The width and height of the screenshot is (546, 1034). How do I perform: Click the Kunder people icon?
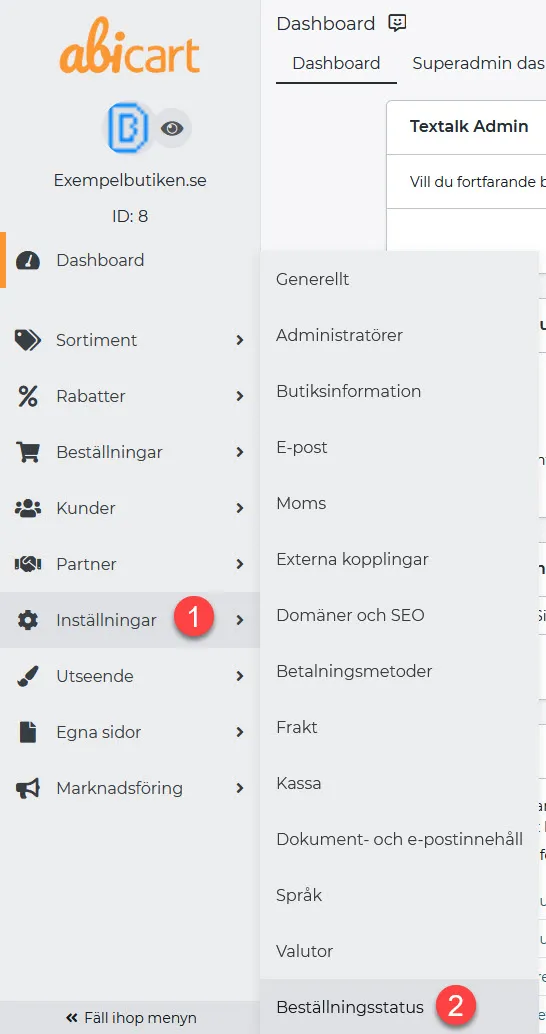pyautogui.click(x=28, y=508)
